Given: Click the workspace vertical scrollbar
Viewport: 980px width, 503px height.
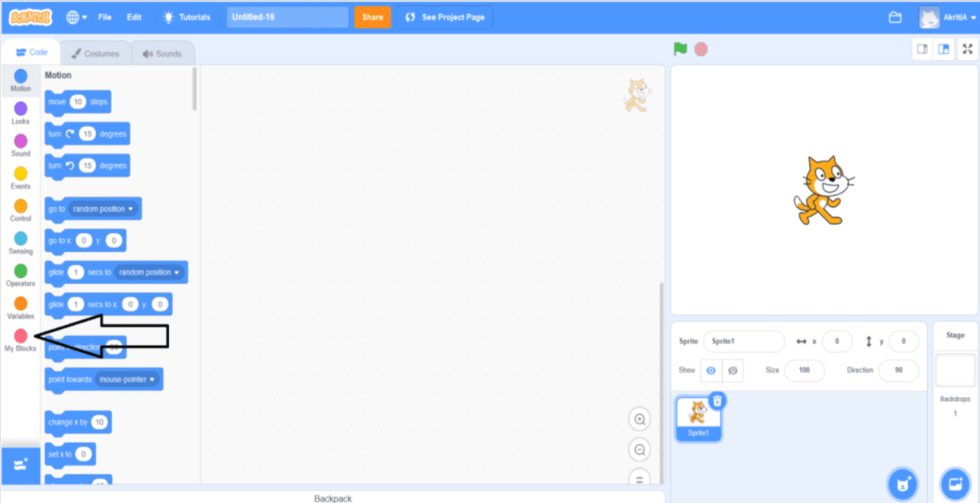Looking at the screenshot, I should pos(661,381).
